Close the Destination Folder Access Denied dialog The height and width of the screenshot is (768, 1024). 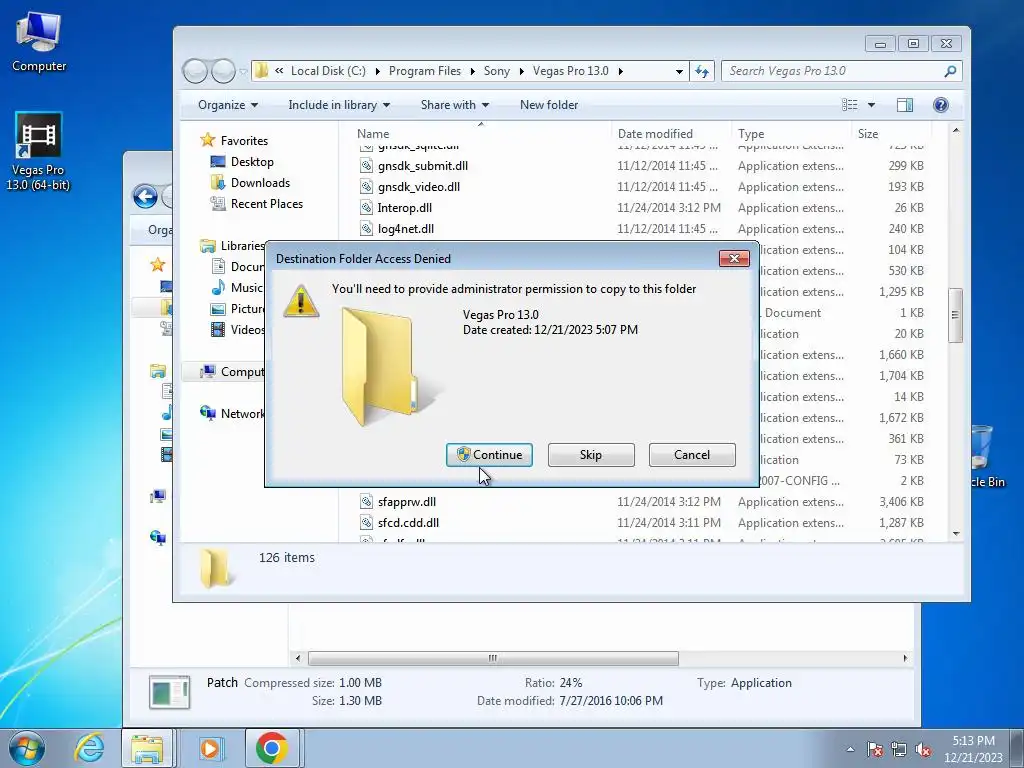tap(734, 259)
